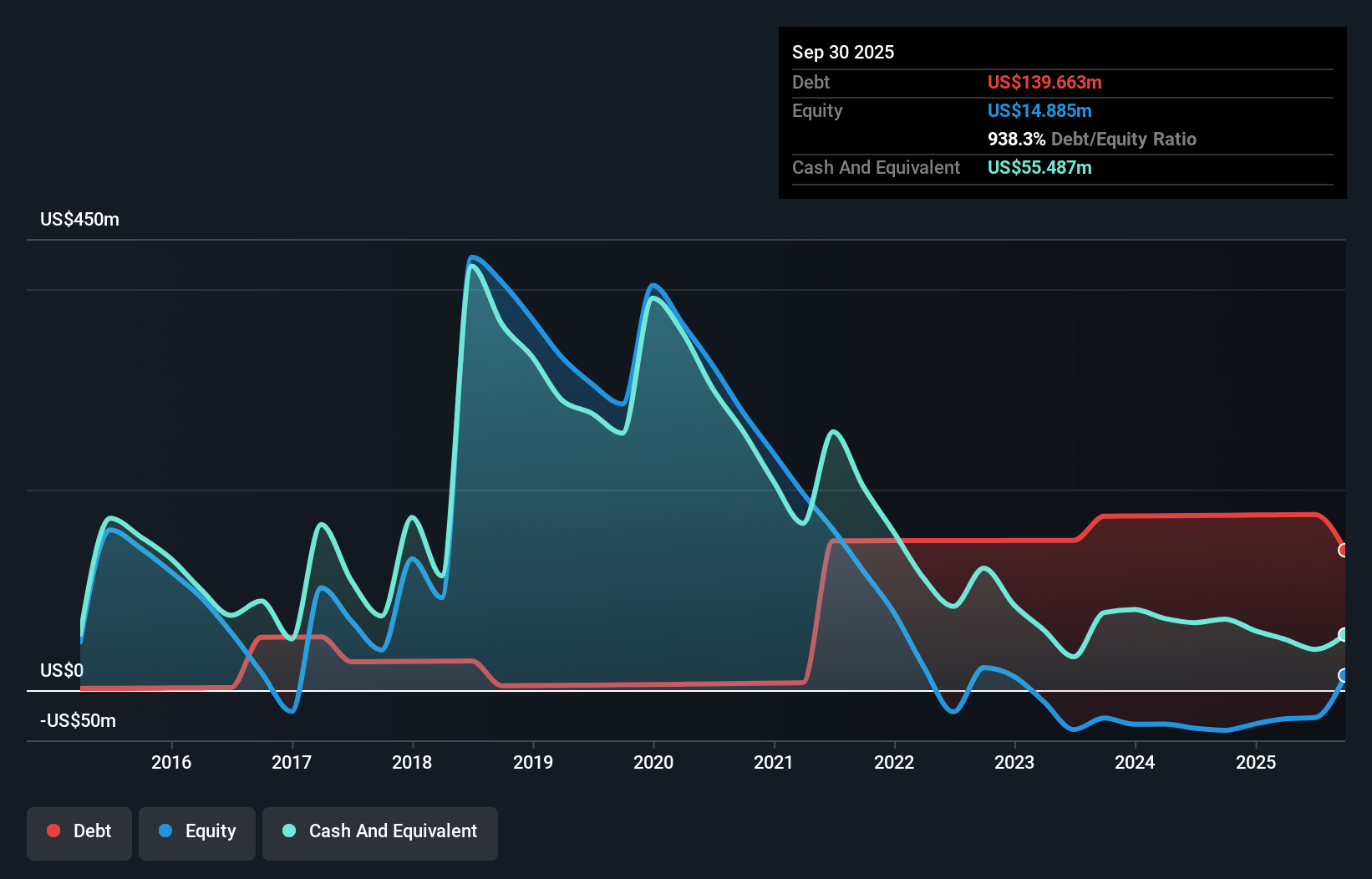The image size is (1372, 879).
Task: Click the US$139.663m debt value
Action: pos(1044,83)
